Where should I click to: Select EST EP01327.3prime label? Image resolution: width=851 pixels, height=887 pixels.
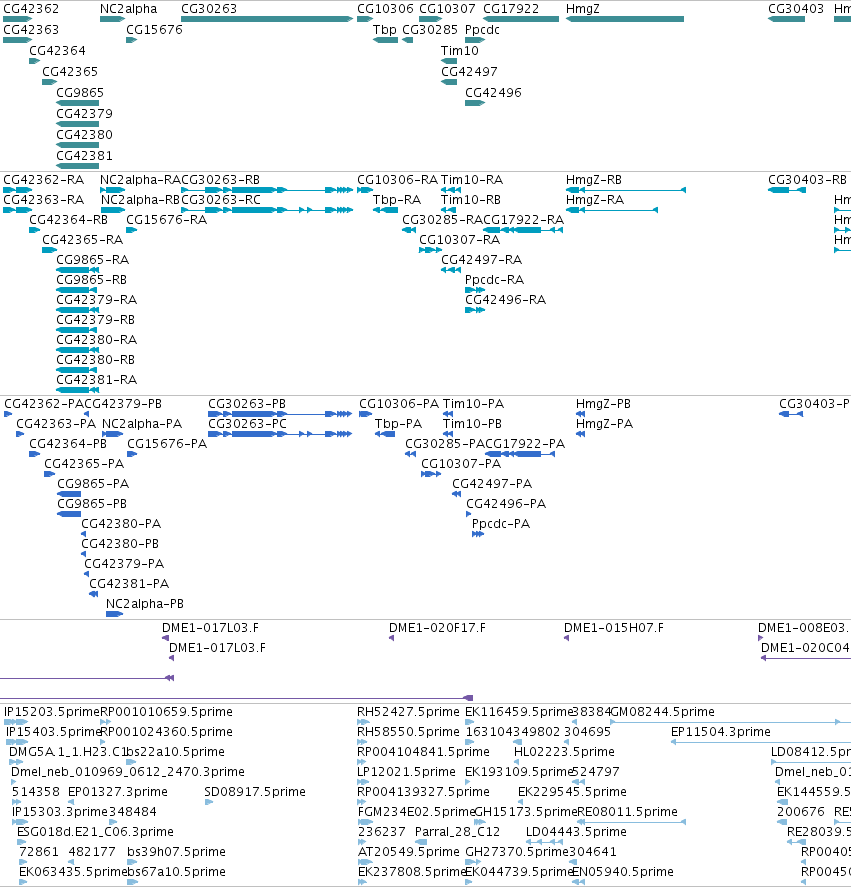click(x=118, y=792)
